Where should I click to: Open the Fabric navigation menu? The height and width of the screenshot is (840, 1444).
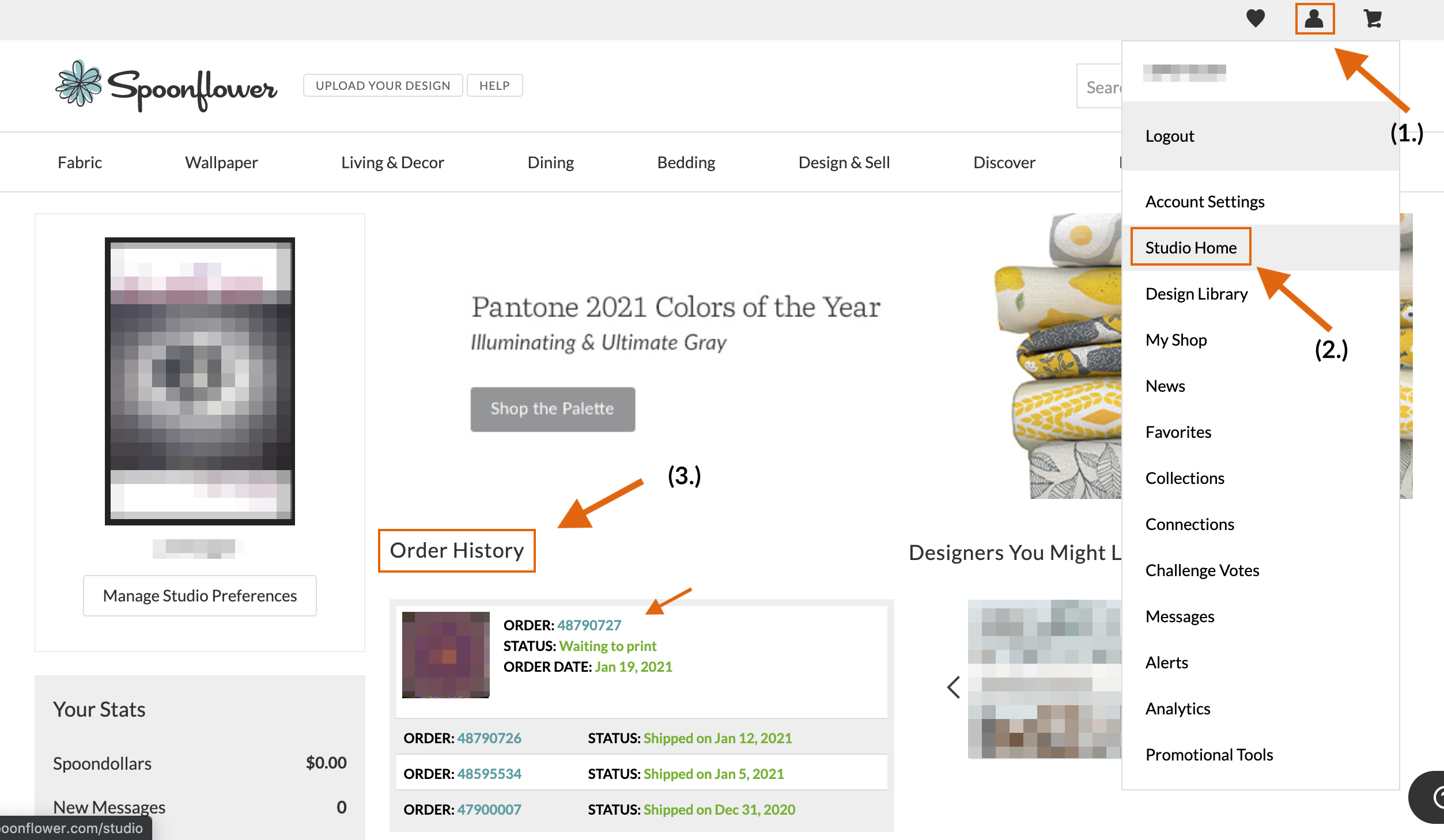[80, 162]
